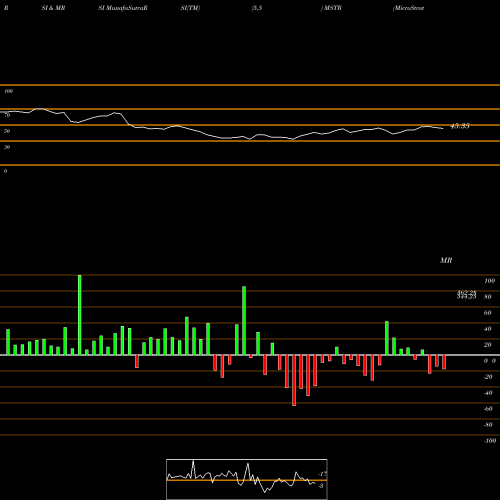Click the MR axis label -80
This screenshot has height=500, width=500.
[488, 425]
